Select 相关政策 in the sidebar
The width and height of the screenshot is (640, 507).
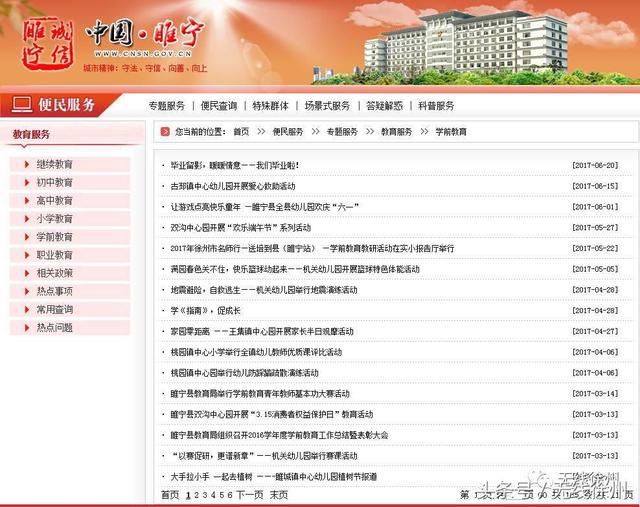(x=55, y=273)
